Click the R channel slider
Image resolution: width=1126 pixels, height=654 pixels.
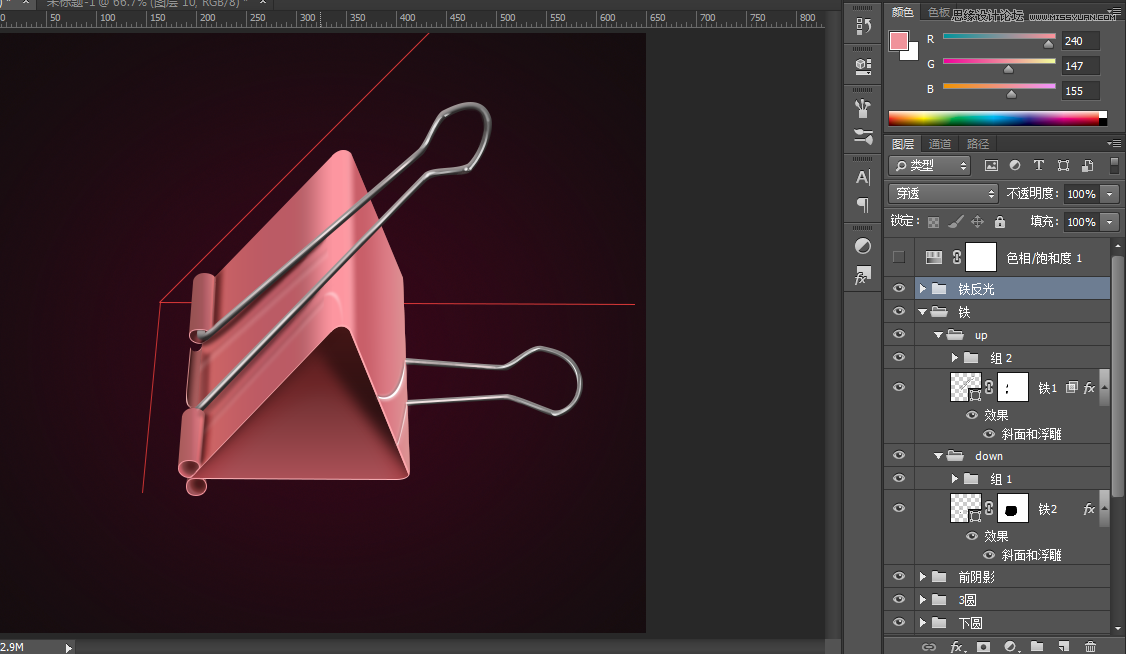999,38
